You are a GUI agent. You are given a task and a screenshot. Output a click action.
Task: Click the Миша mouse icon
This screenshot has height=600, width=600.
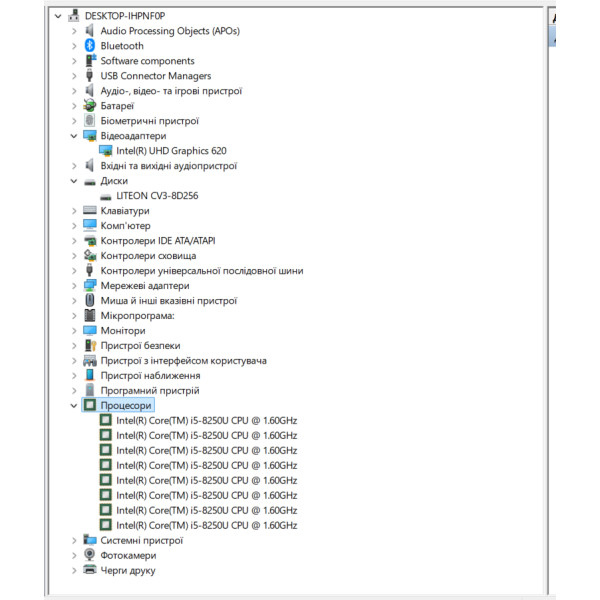click(x=90, y=300)
